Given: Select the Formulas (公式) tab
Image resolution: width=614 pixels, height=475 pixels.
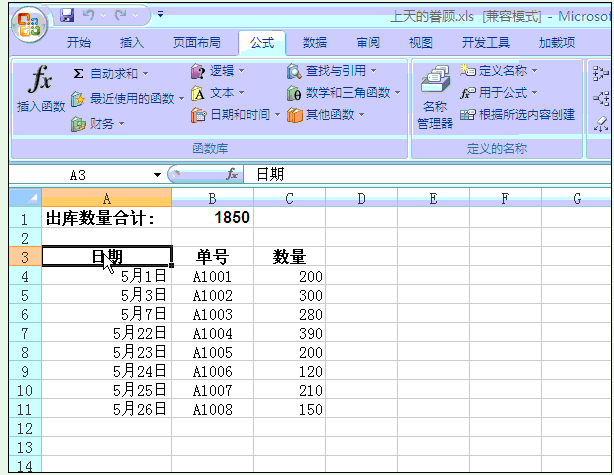Looking at the screenshot, I should click(262, 42).
